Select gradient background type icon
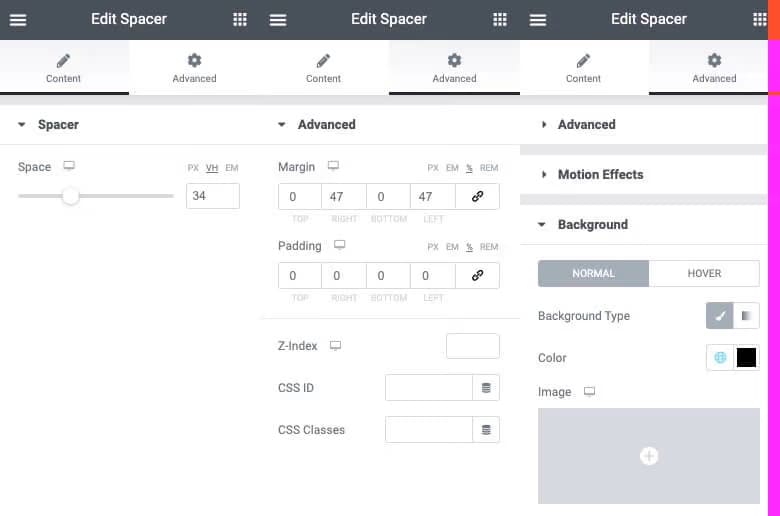The image size is (780, 516). [x=746, y=316]
